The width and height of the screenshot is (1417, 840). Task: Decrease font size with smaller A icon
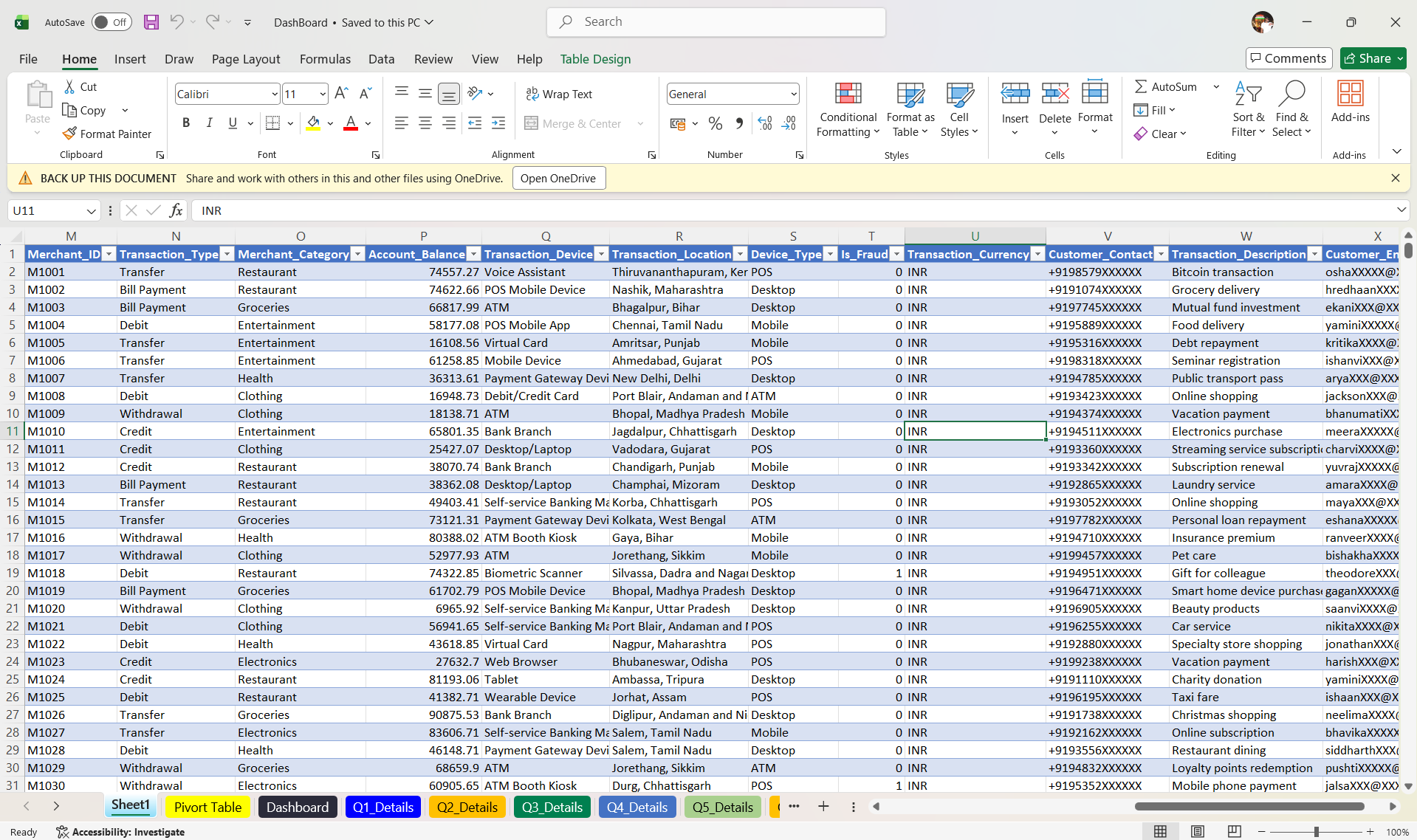(366, 94)
